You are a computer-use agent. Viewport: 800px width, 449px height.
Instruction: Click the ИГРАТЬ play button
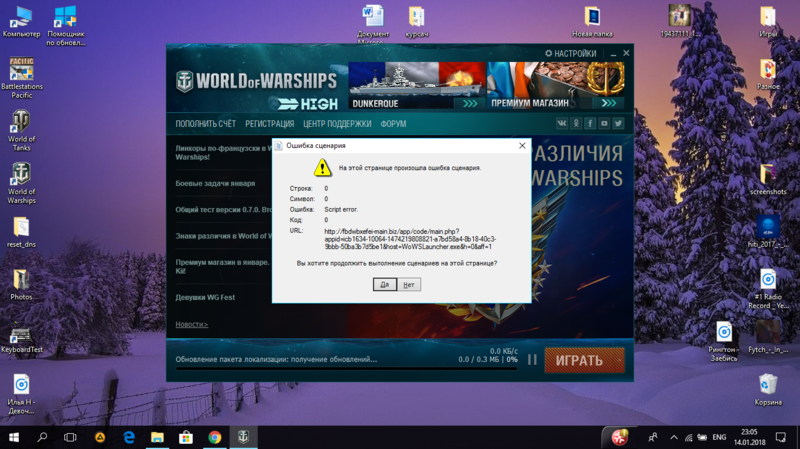(579, 360)
